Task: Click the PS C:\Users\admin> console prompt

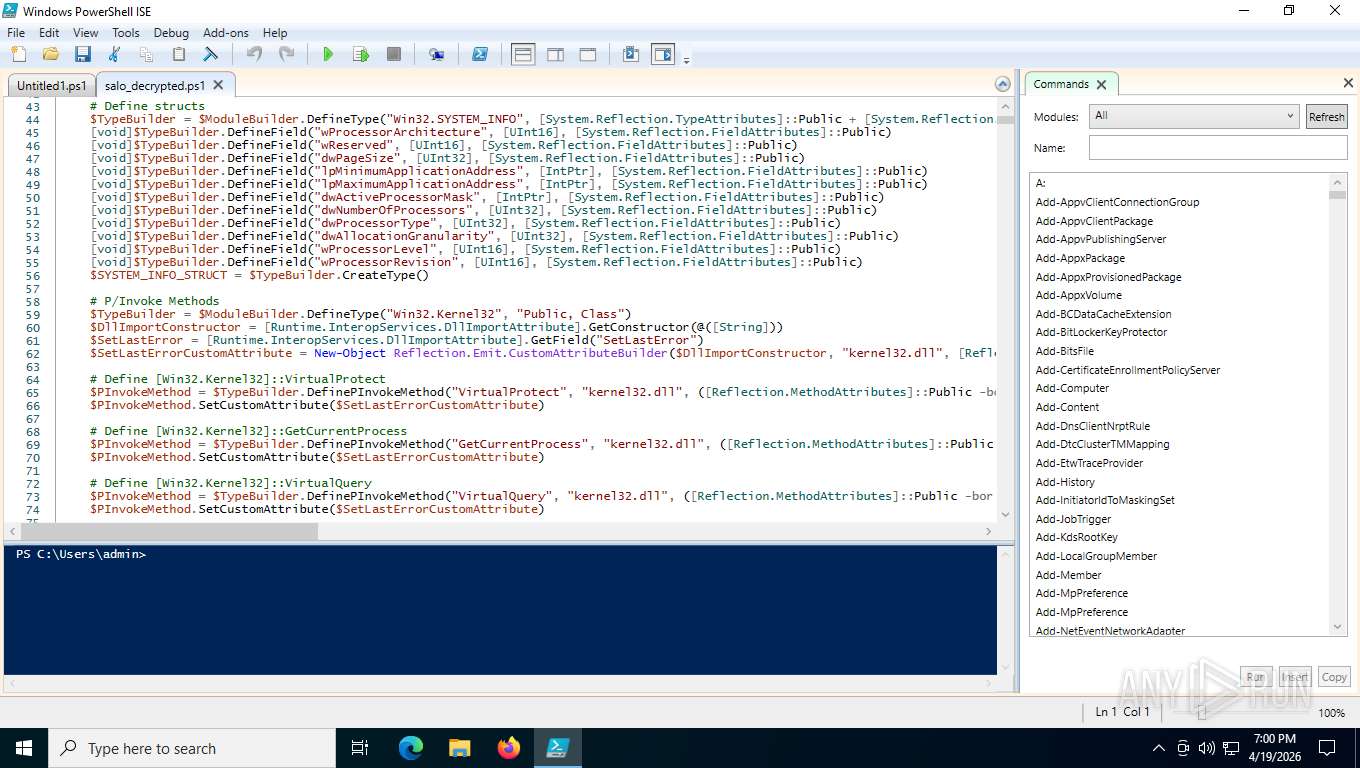Action: click(81, 554)
